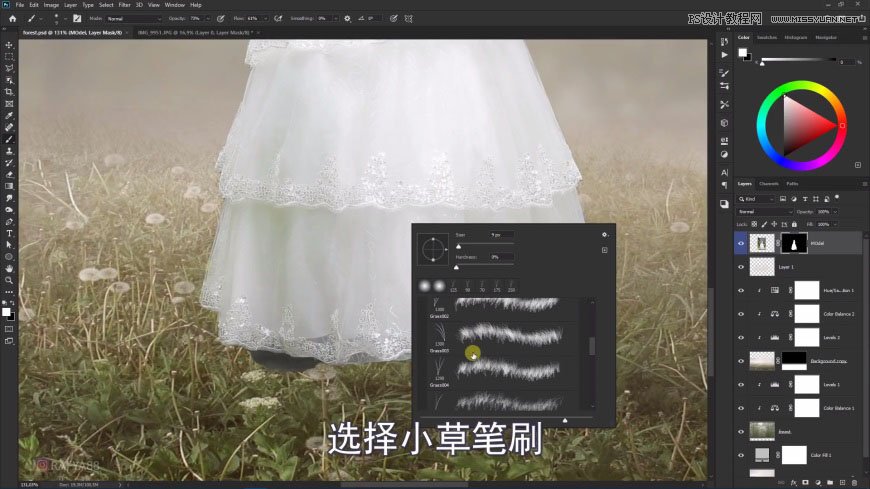The image size is (870, 489).
Task: Open the File menu
Action: click(20, 5)
